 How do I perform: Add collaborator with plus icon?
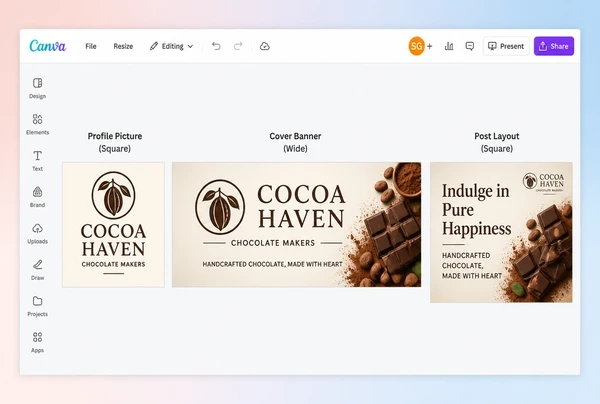point(430,46)
